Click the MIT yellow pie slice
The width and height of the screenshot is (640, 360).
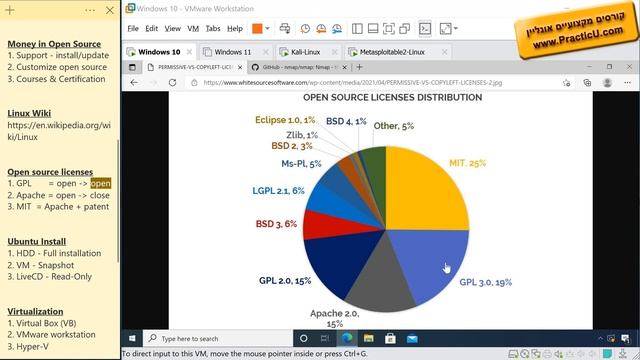[422, 192]
